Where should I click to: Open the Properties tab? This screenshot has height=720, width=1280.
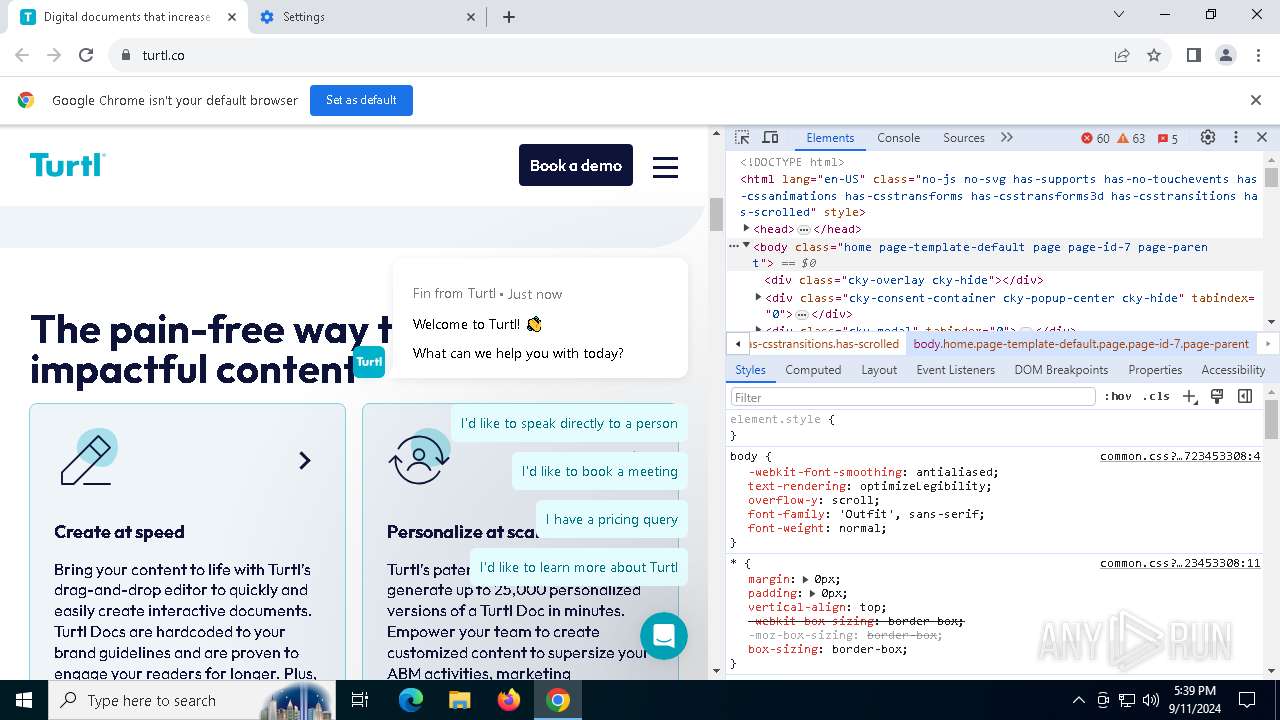(1155, 370)
